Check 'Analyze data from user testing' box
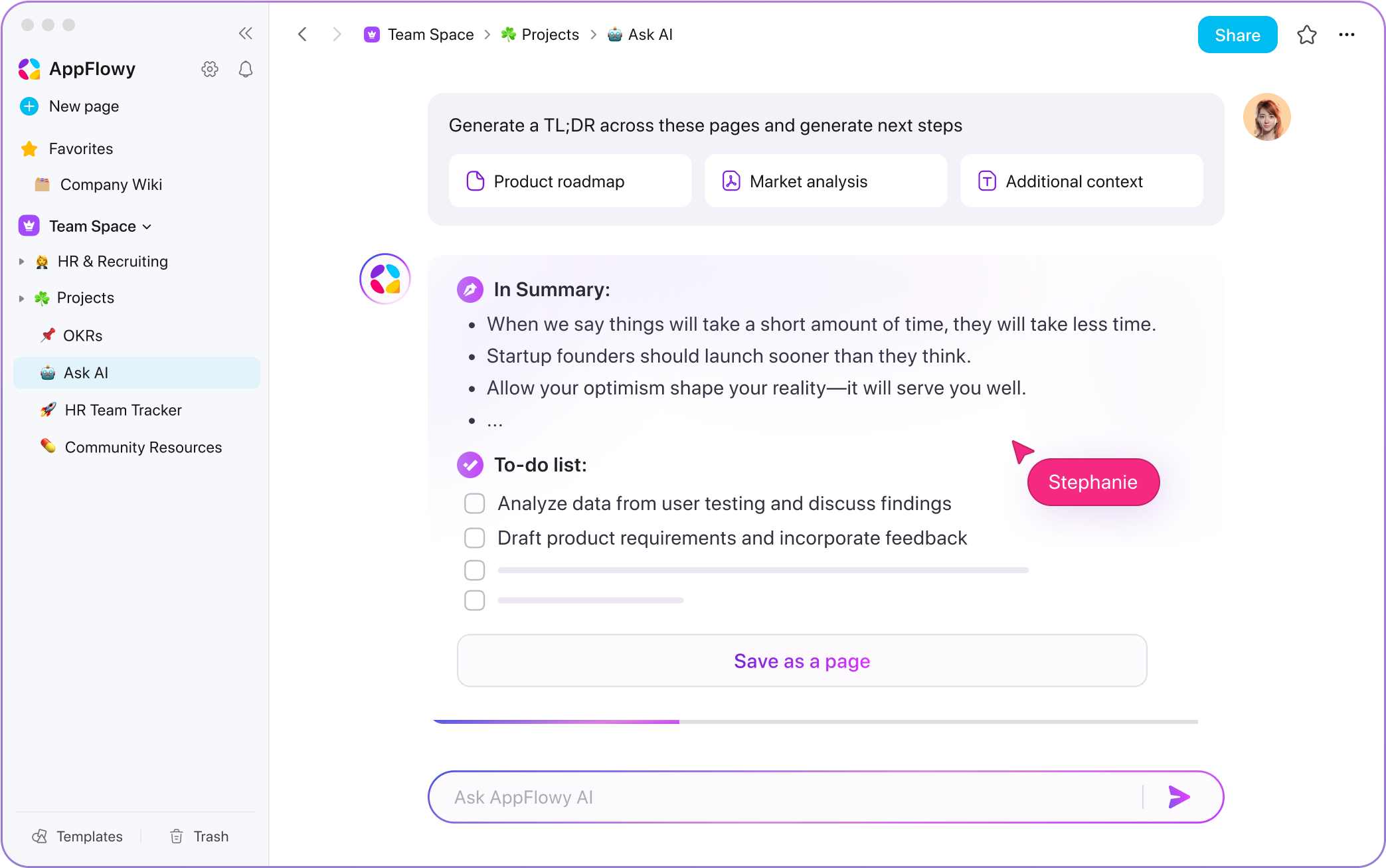The width and height of the screenshot is (1386, 868). point(474,503)
